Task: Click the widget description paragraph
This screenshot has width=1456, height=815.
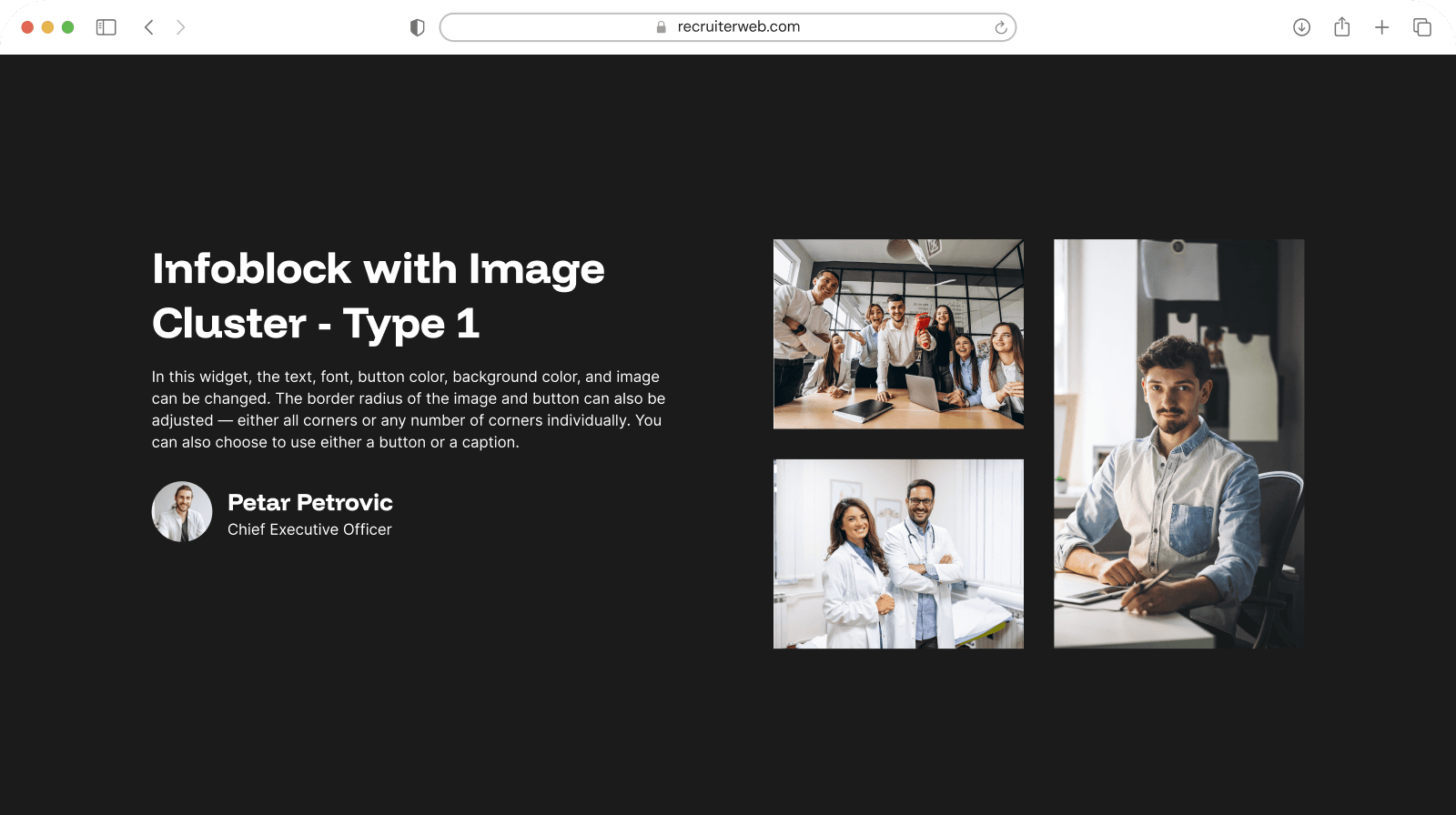Action: (x=408, y=409)
